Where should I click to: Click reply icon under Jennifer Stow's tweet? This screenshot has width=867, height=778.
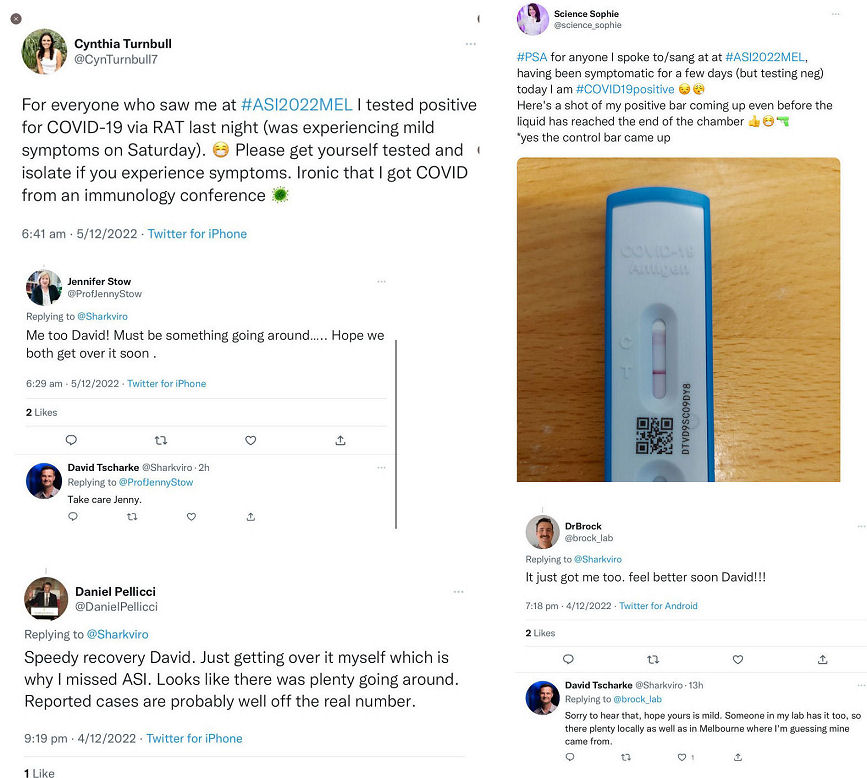(71, 440)
